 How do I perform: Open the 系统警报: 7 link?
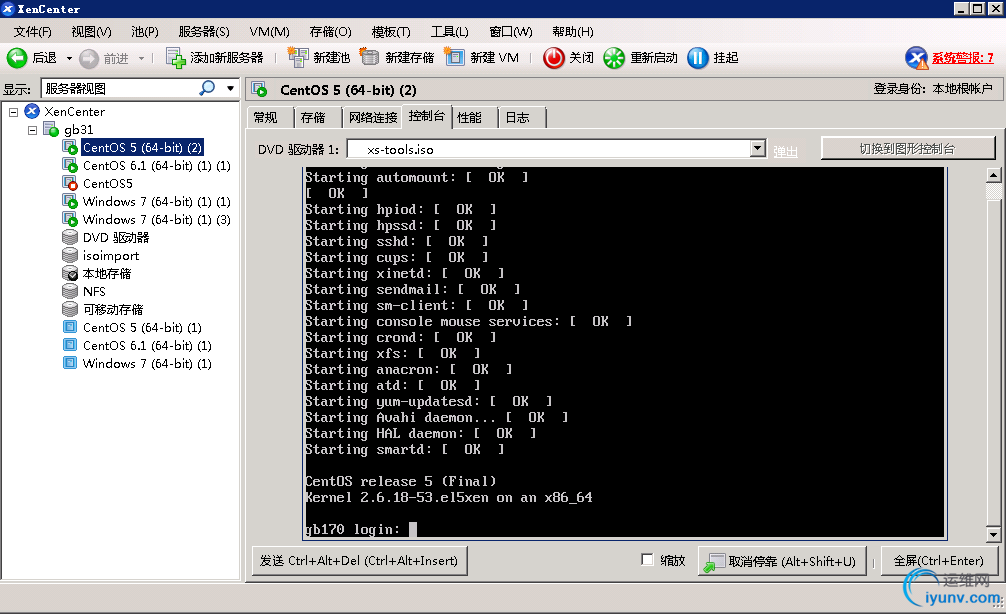coord(962,58)
